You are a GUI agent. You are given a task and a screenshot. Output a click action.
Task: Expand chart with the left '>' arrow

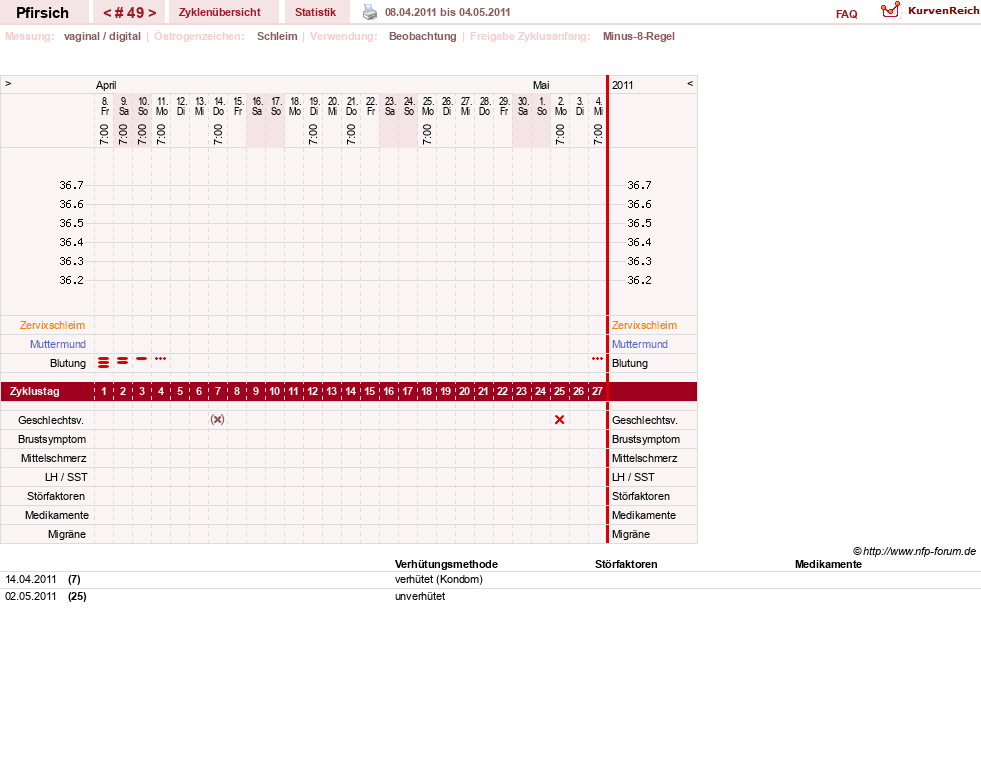(8, 83)
